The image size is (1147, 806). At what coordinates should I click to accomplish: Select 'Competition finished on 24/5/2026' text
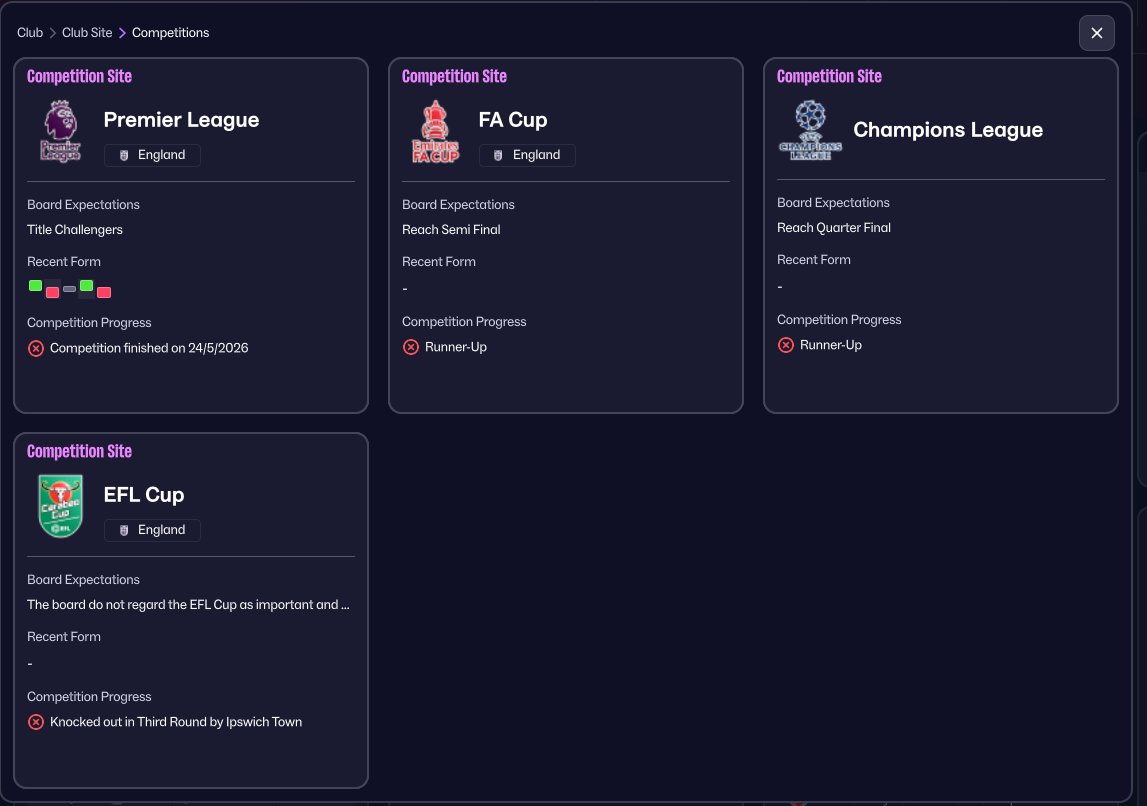click(149, 348)
